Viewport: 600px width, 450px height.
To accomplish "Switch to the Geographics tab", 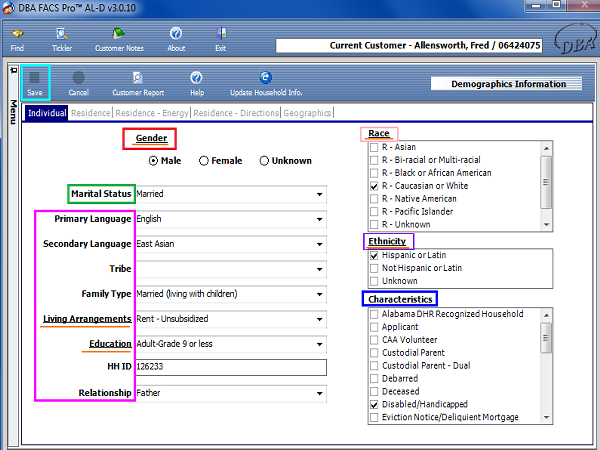I will point(307,113).
